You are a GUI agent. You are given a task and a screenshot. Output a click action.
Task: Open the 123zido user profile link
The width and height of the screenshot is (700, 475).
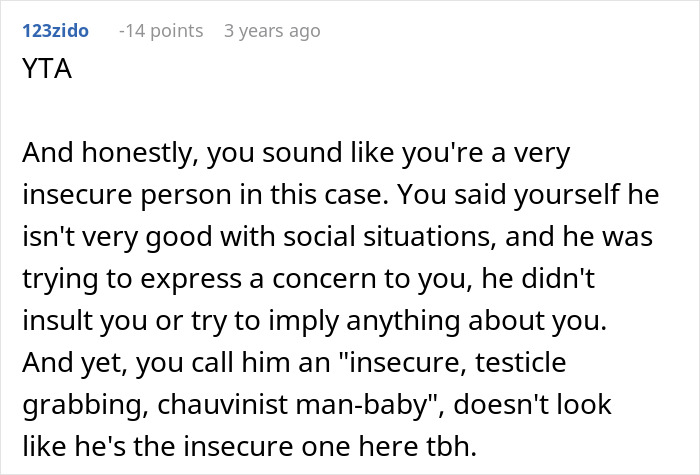[54, 31]
